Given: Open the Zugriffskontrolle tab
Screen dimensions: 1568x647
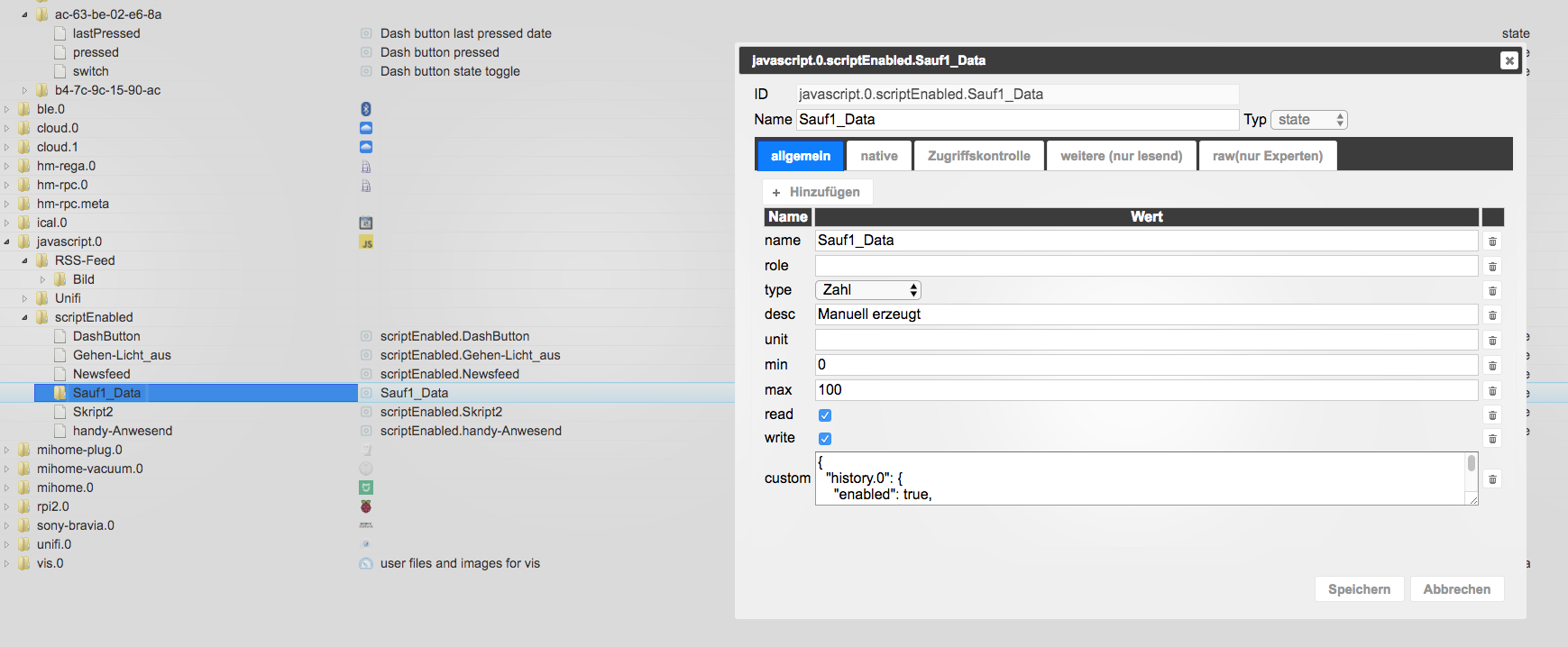Looking at the screenshot, I should [x=978, y=156].
